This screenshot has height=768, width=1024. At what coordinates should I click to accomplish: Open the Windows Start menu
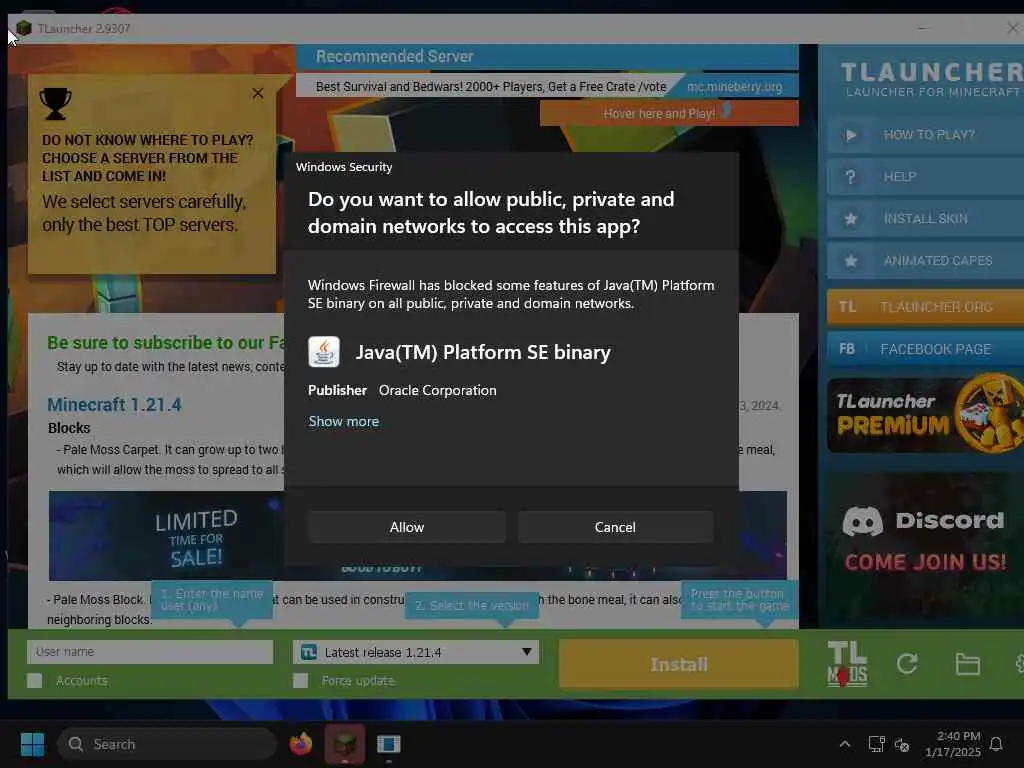point(32,744)
